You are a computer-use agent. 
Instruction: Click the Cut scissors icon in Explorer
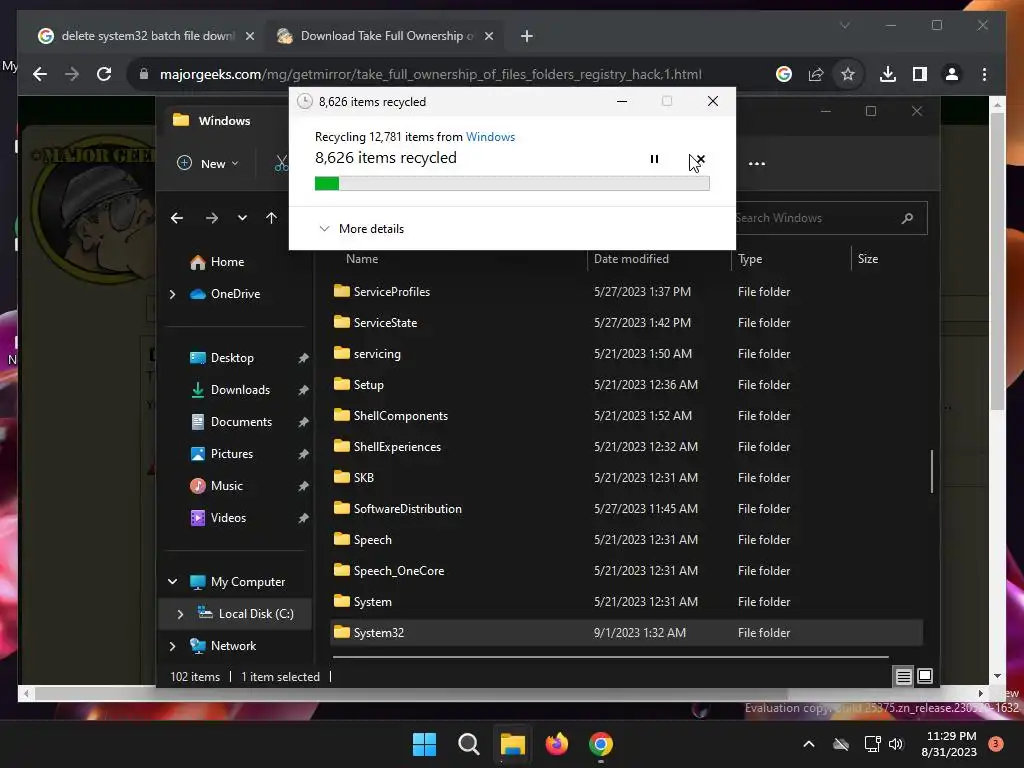(x=281, y=163)
